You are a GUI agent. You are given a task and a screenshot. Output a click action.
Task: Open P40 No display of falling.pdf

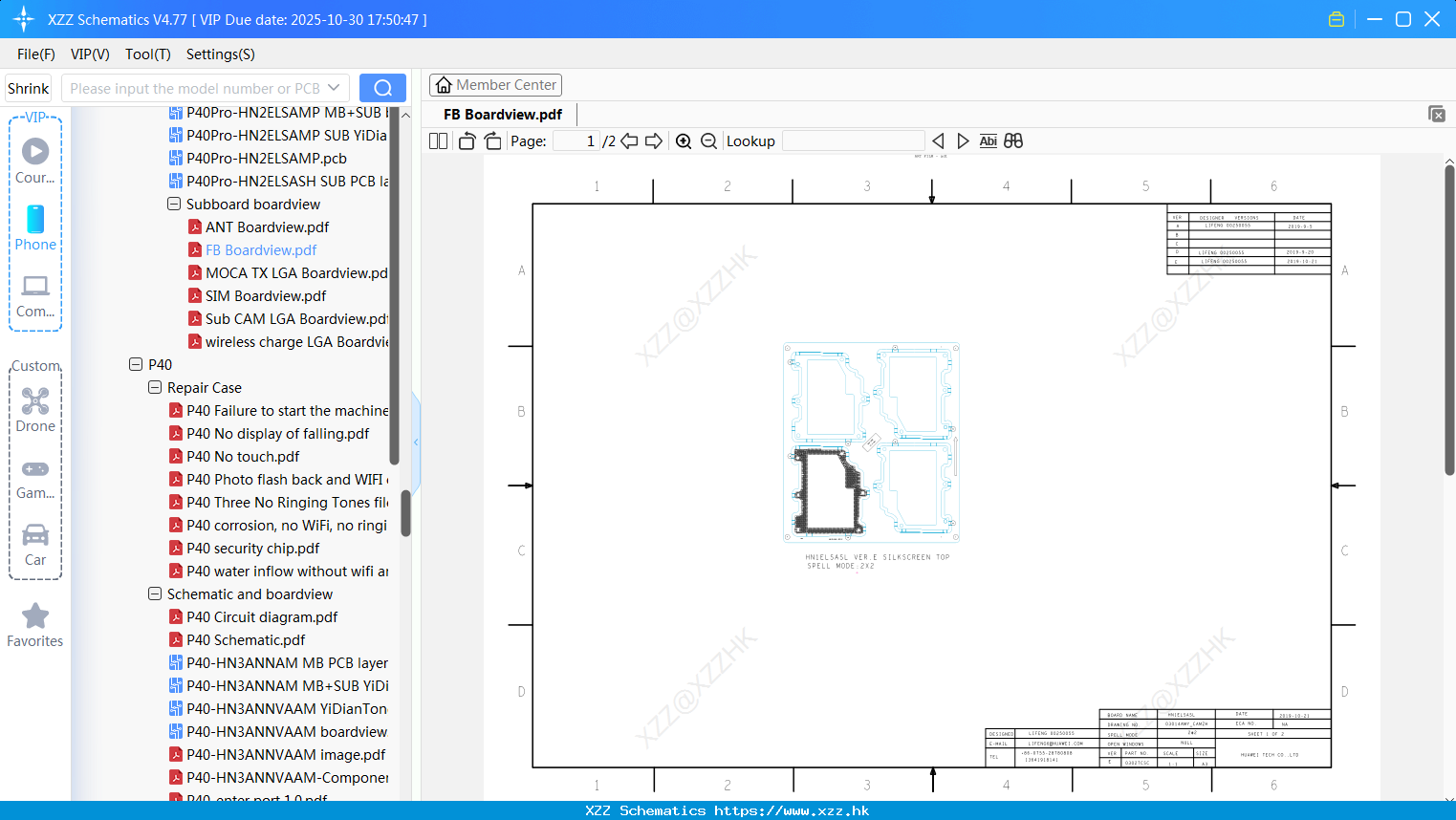277,433
